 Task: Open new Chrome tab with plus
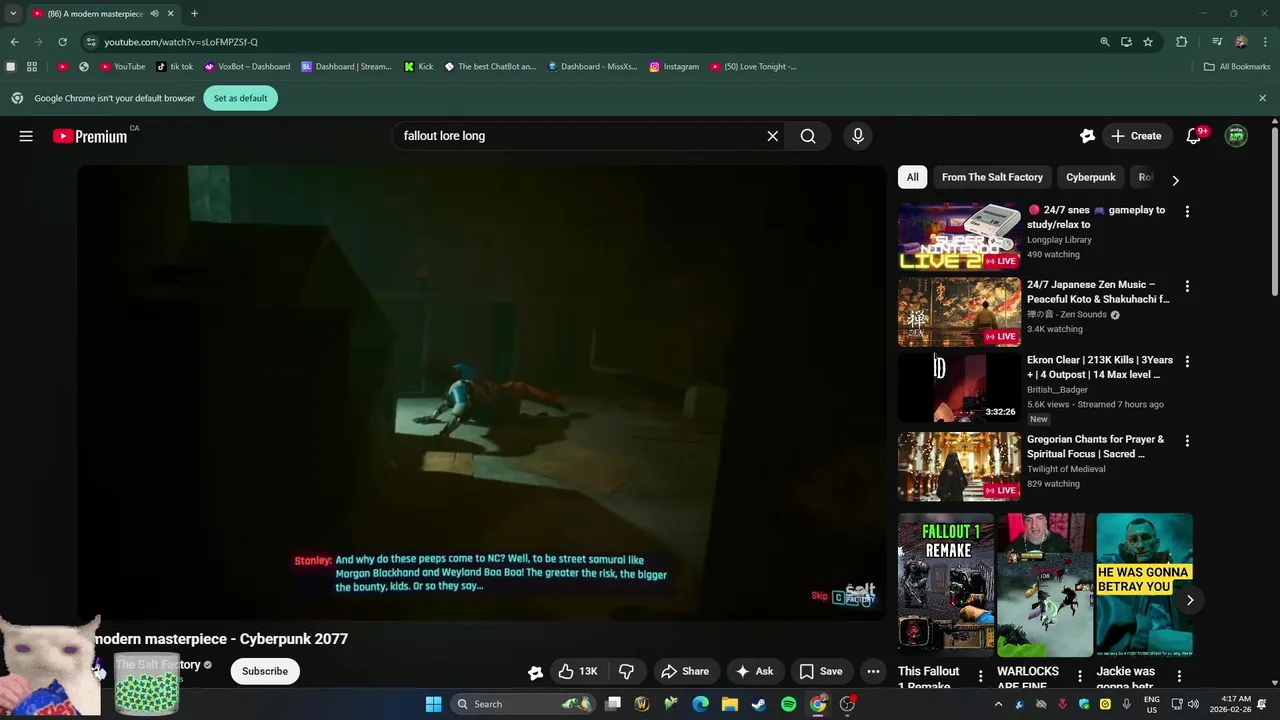coord(194,14)
